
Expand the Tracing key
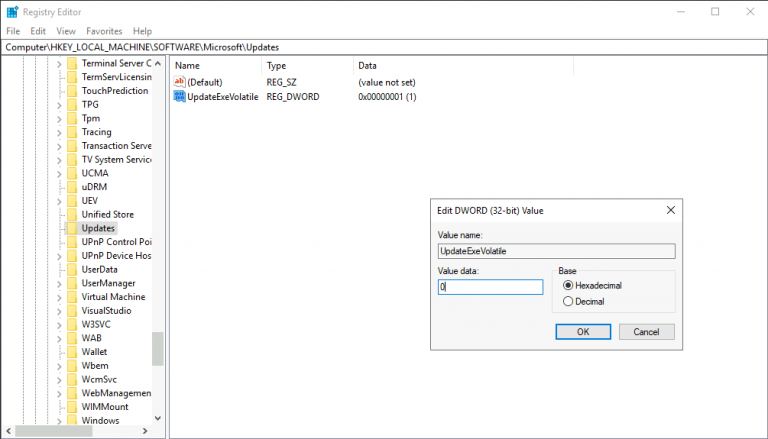[59, 132]
